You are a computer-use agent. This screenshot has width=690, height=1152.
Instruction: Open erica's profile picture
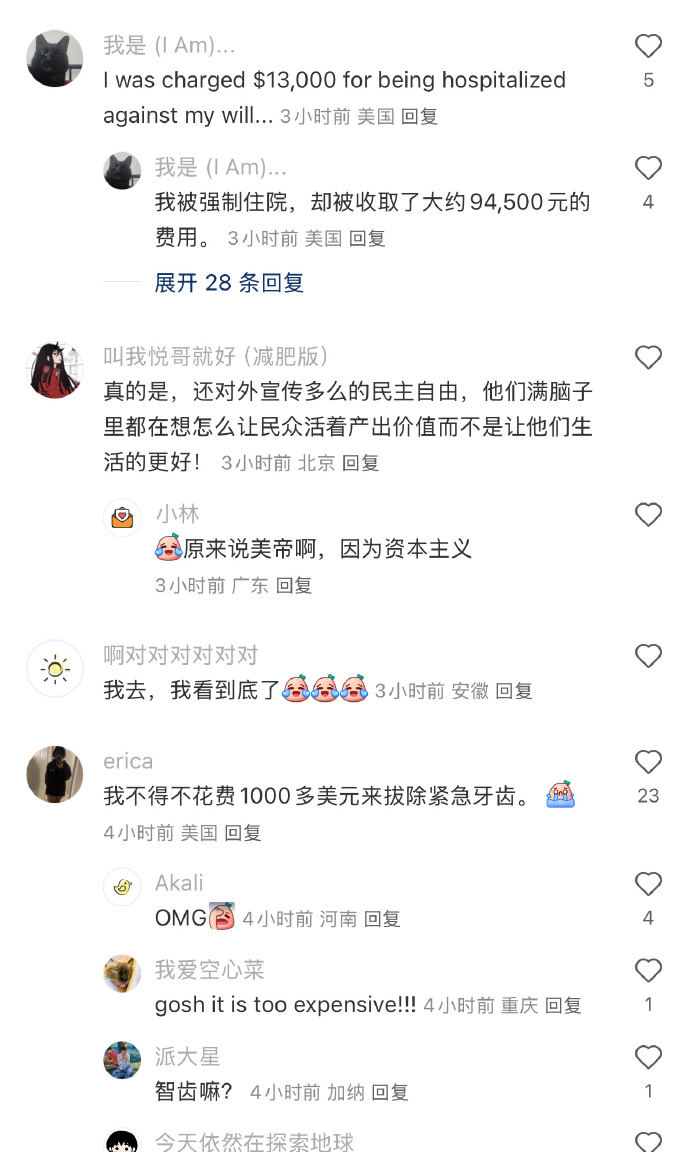pyautogui.click(x=55, y=774)
